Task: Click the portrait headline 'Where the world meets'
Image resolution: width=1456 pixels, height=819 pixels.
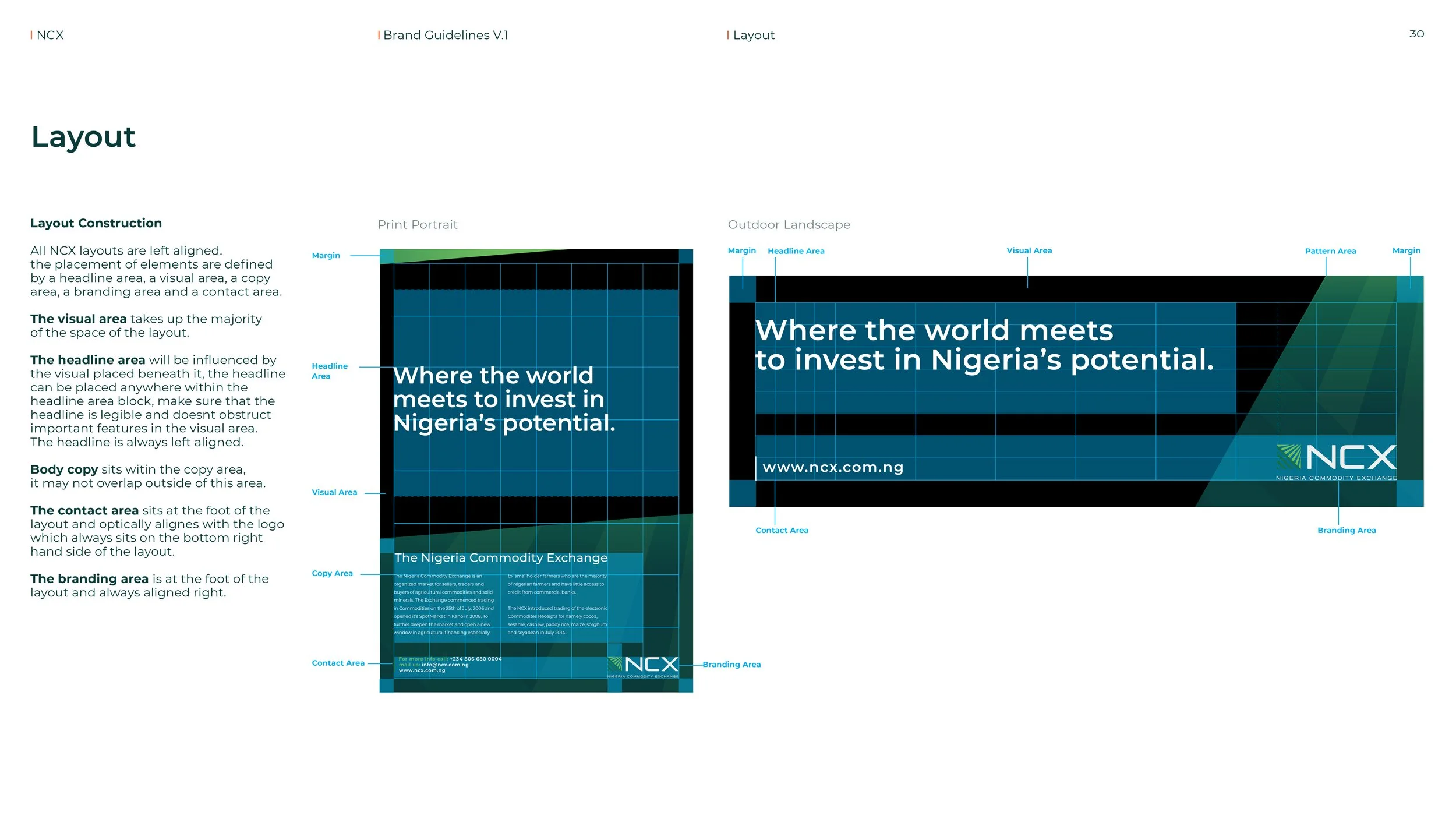Action: [x=493, y=376]
